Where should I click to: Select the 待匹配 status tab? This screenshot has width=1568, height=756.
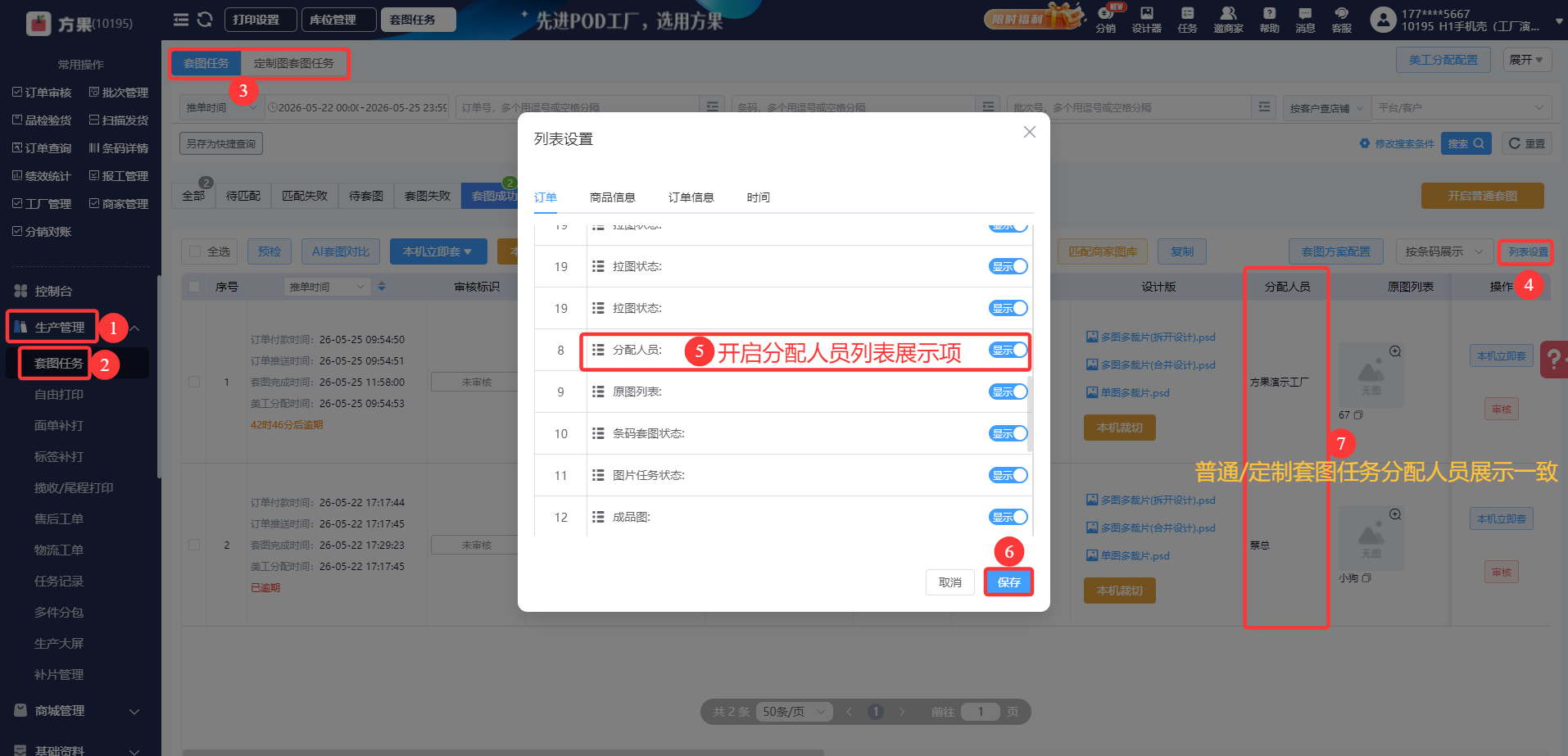[x=243, y=196]
